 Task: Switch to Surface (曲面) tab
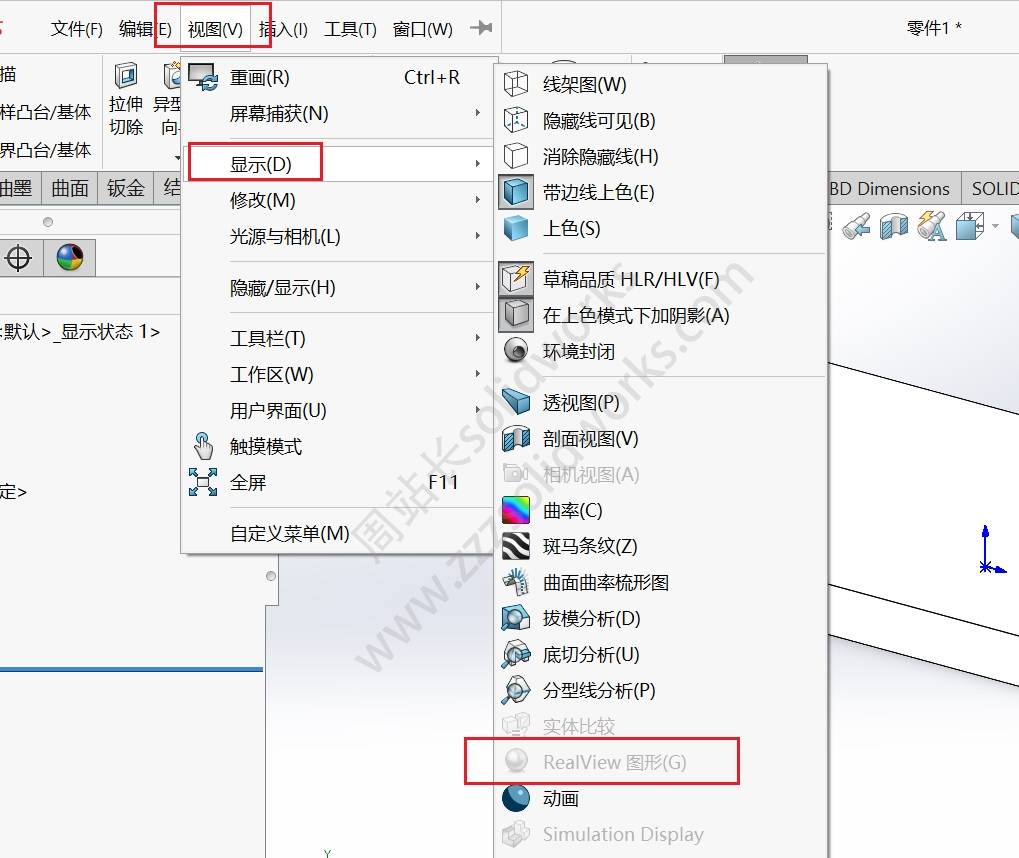click(x=70, y=188)
